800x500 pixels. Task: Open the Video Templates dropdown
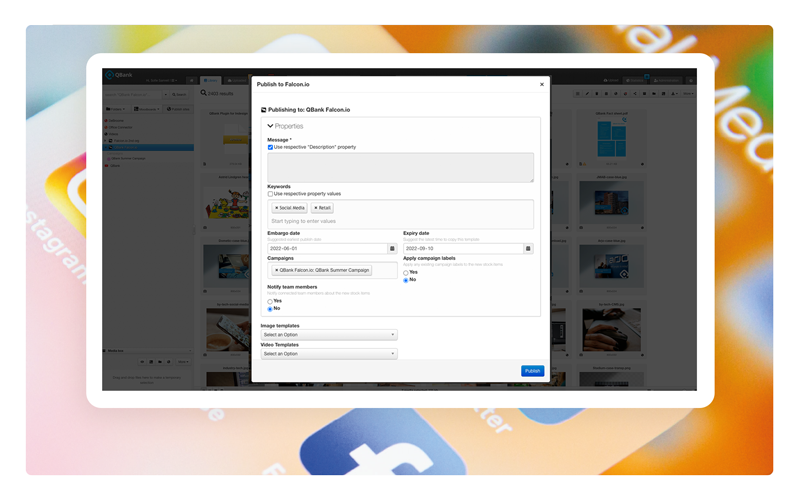pyautogui.click(x=329, y=354)
